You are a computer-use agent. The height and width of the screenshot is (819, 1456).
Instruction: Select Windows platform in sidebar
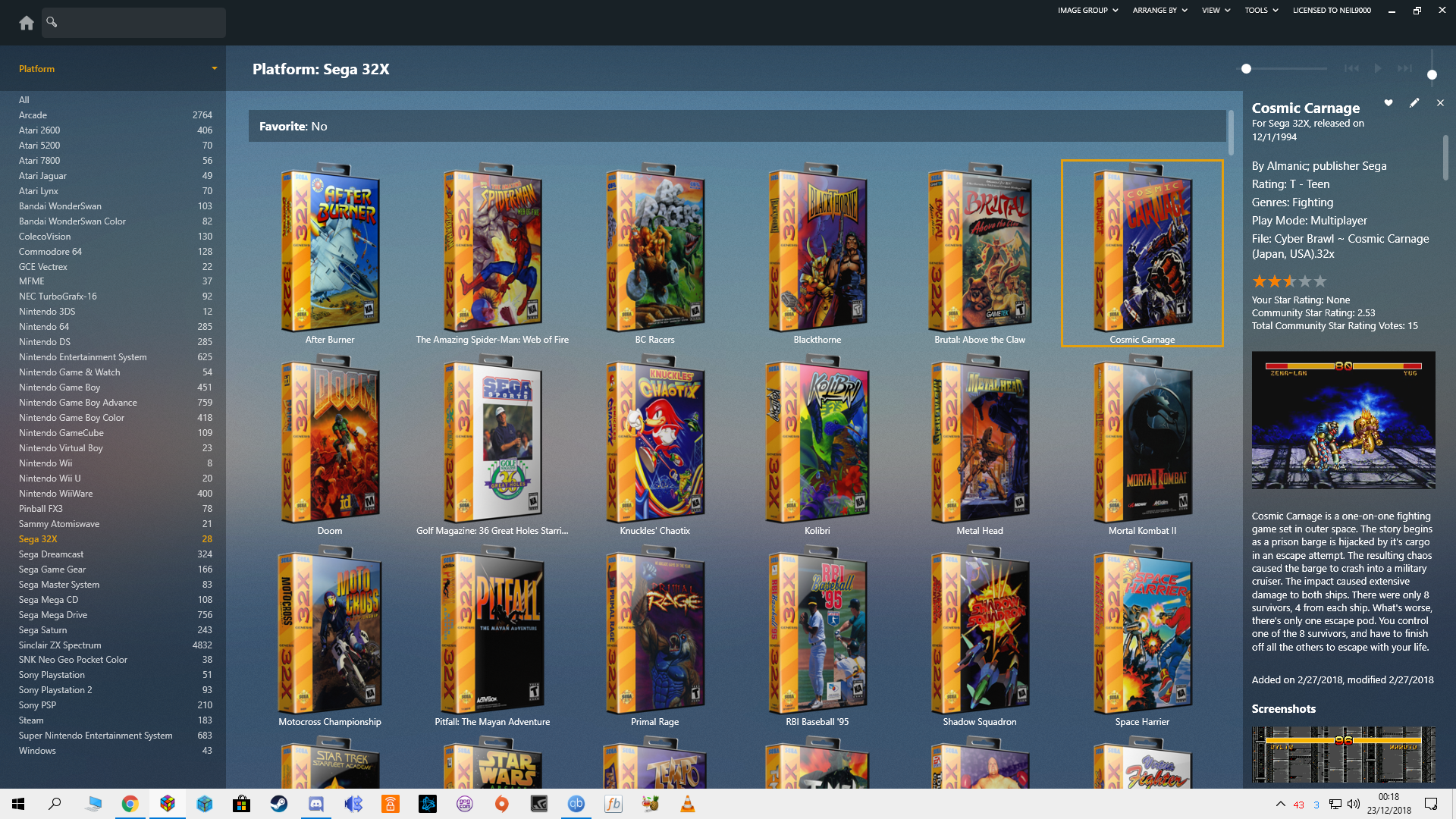[115, 751]
